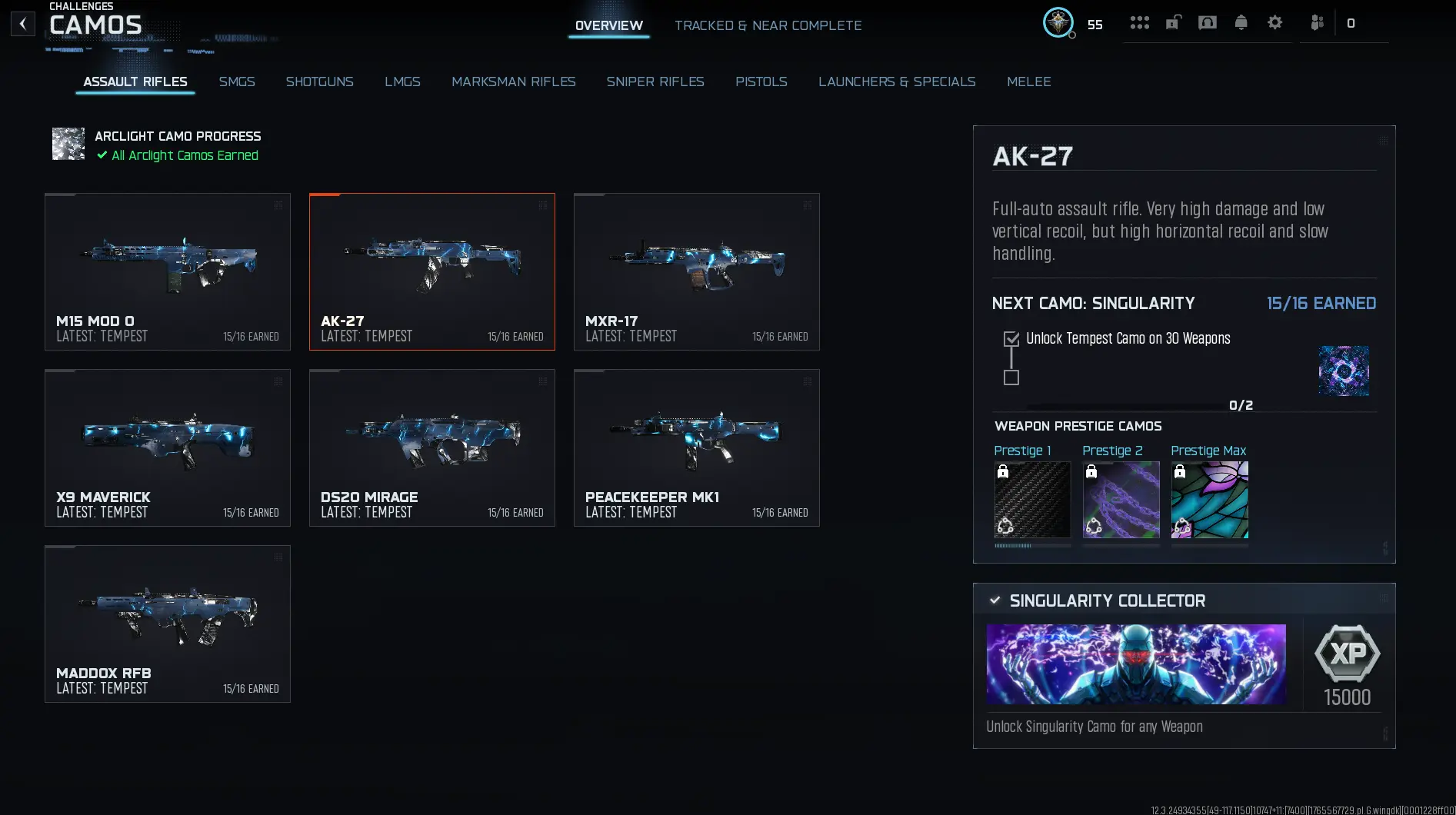
Task: Select the Prestige 2 chain camo thumbnail
Action: click(1121, 500)
